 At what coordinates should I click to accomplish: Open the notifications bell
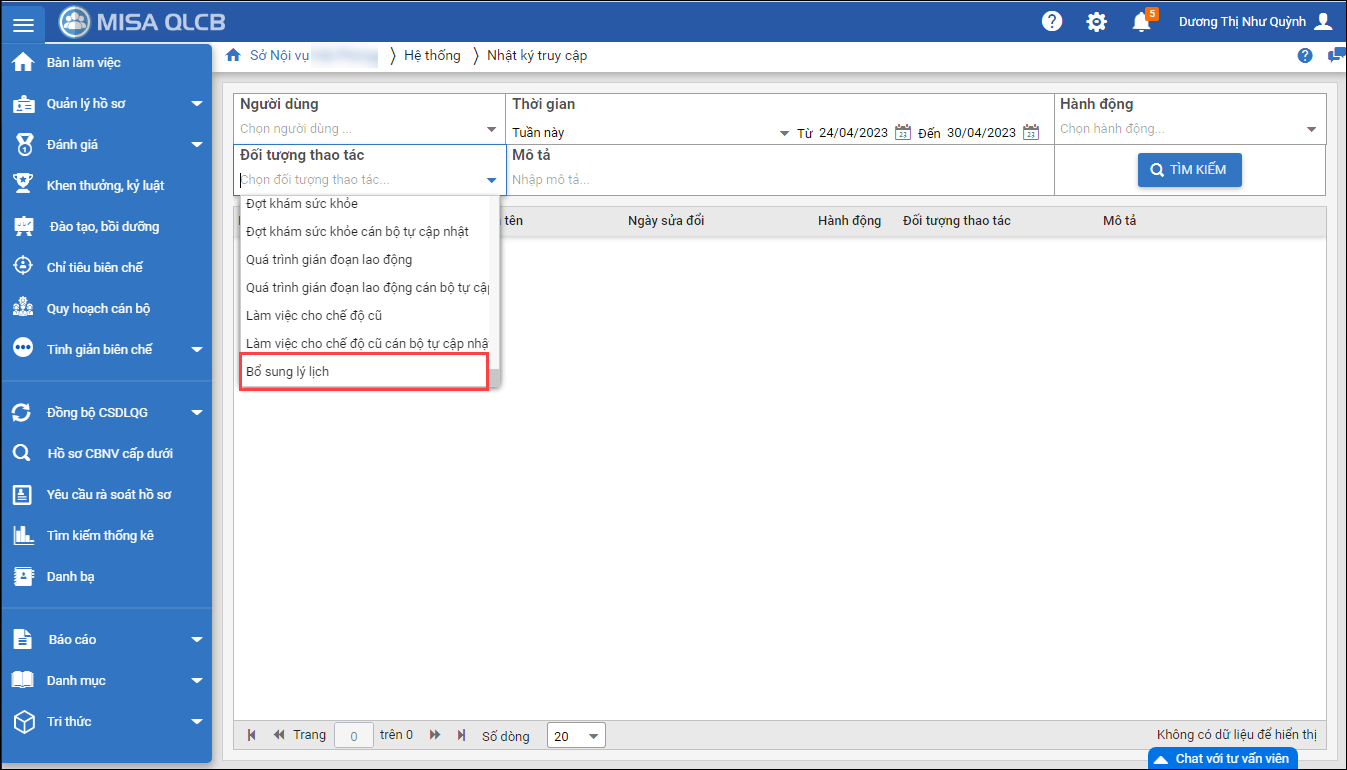point(1141,22)
